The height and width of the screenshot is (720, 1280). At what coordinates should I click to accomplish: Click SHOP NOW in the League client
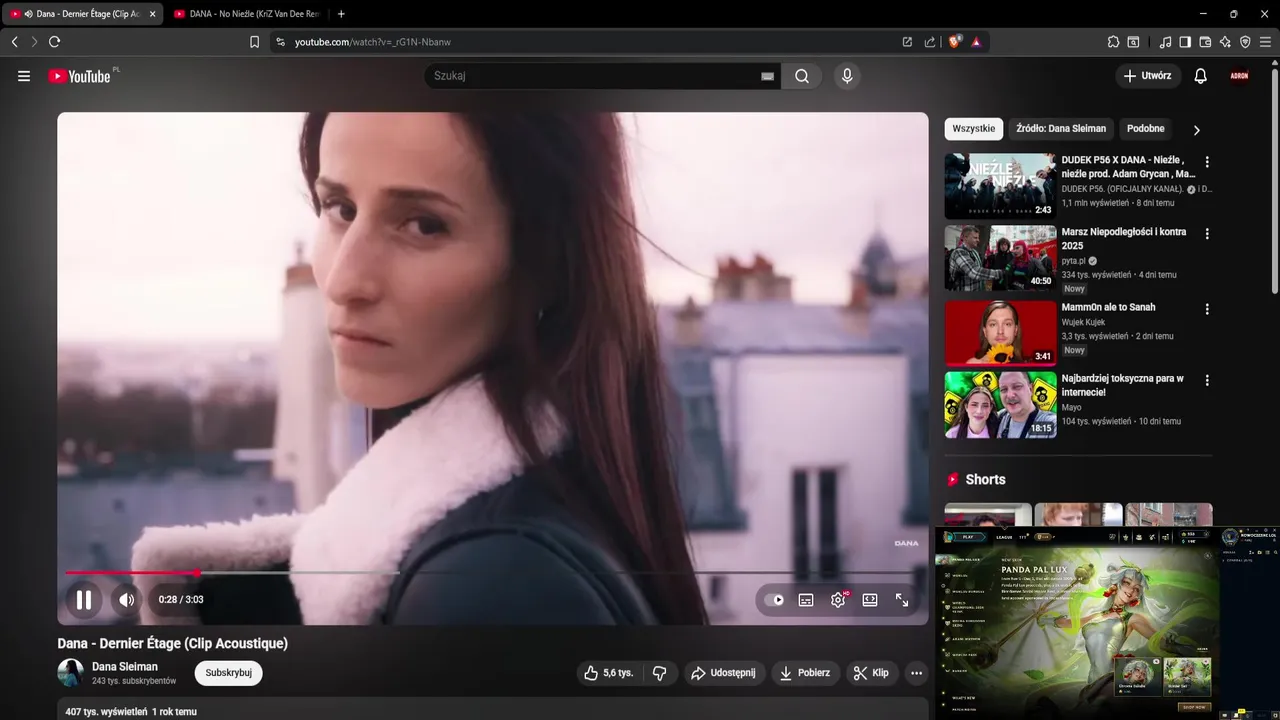(x=1194, y=707)
